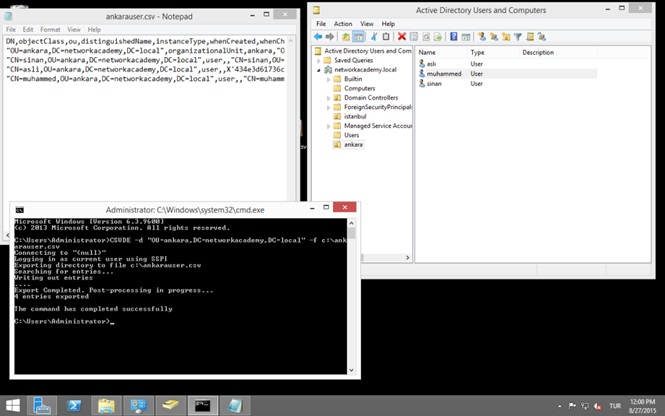Select user sinan in list
This screenshot has height=416, width=665.
[434, 84]
